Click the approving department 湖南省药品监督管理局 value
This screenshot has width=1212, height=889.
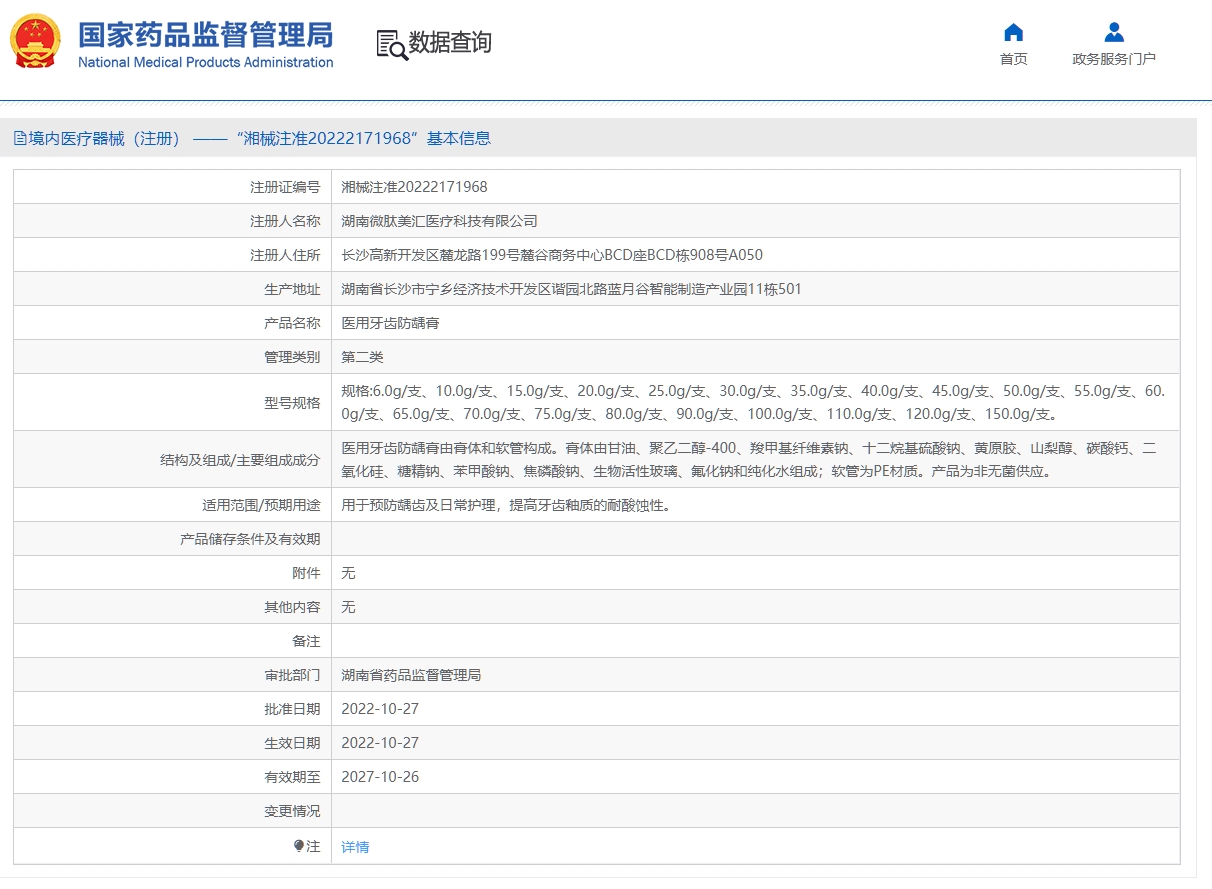coord(411,675)
